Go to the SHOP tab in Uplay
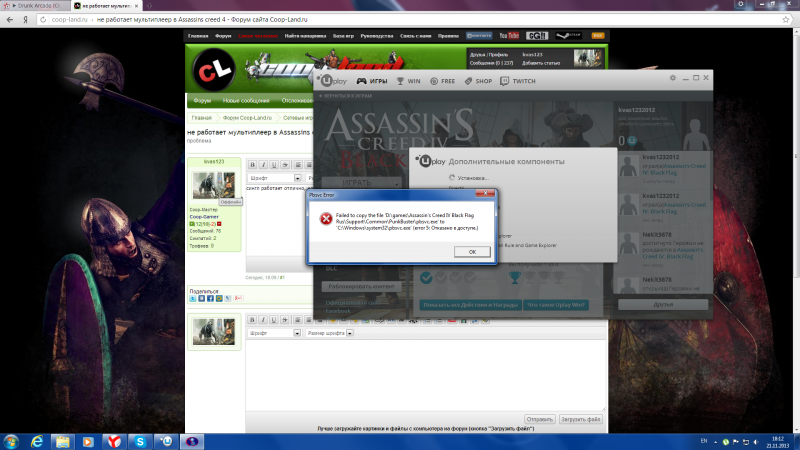Image resolution: width=800 pixels, height=450 pixels. pos(478,81)
